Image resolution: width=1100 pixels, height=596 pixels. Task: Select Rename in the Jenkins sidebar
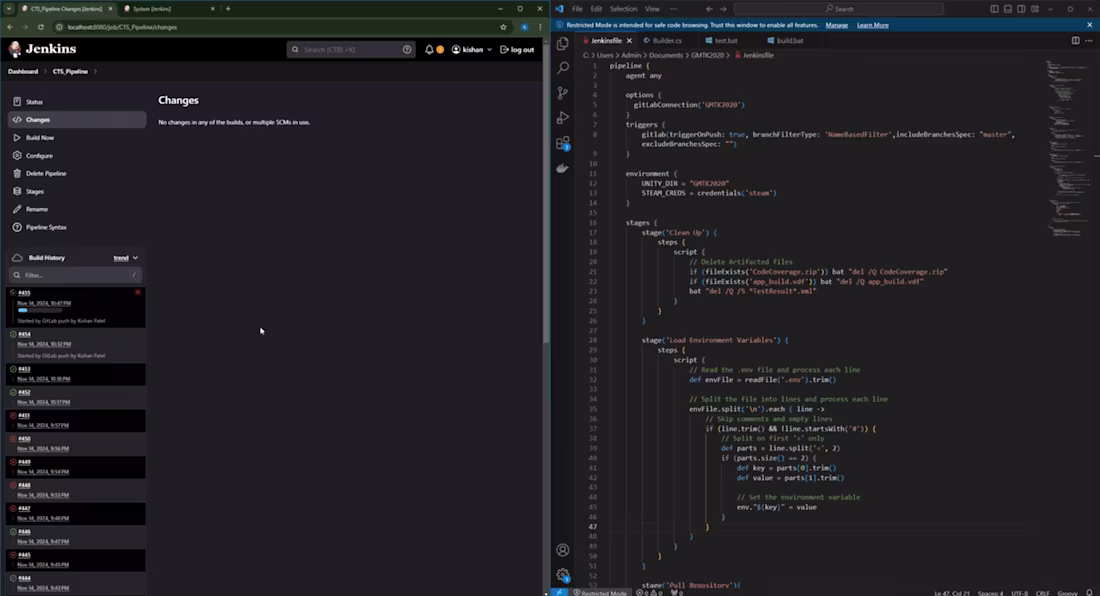pyautogui.click(x=36, y=209)
